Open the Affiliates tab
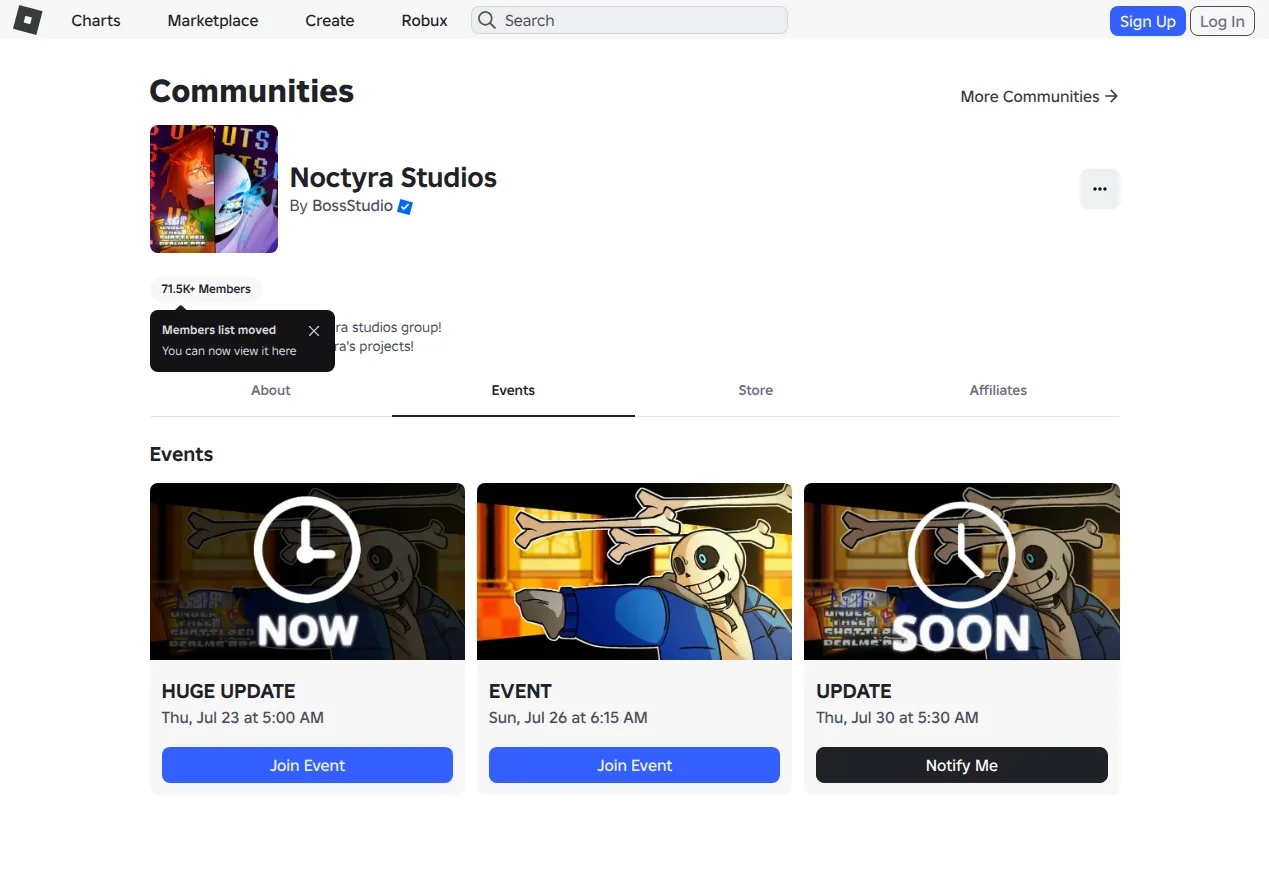Image resolution: width=1269 pixels, height=870 pixels. [998, 390]
